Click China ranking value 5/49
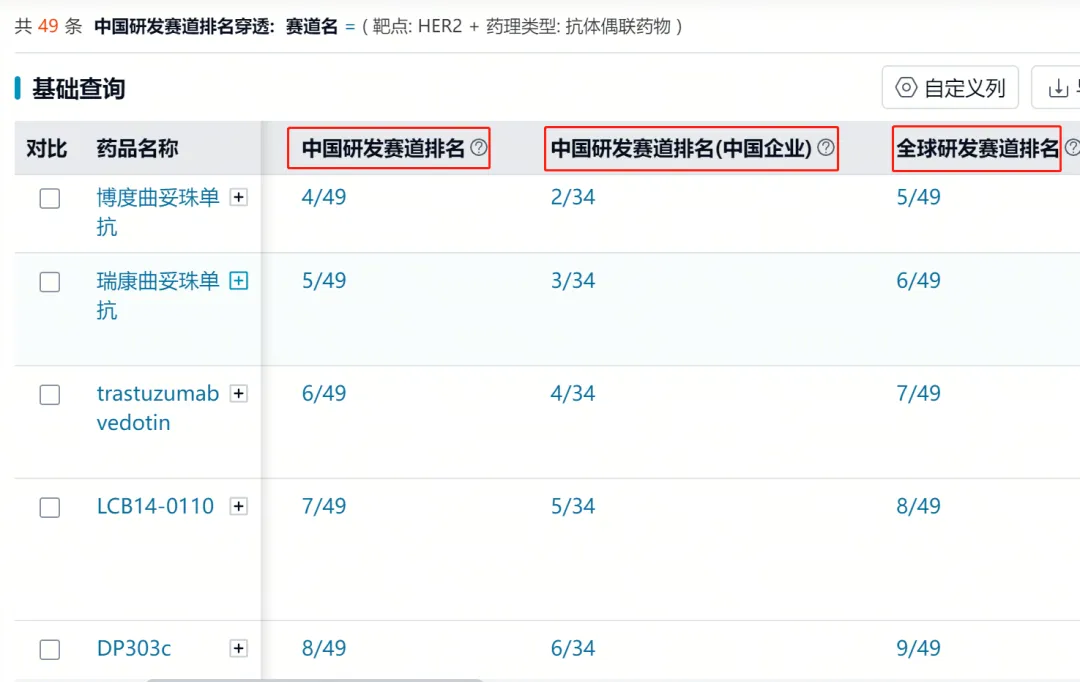Screen dimensions: 1080x682 (324, 280)
